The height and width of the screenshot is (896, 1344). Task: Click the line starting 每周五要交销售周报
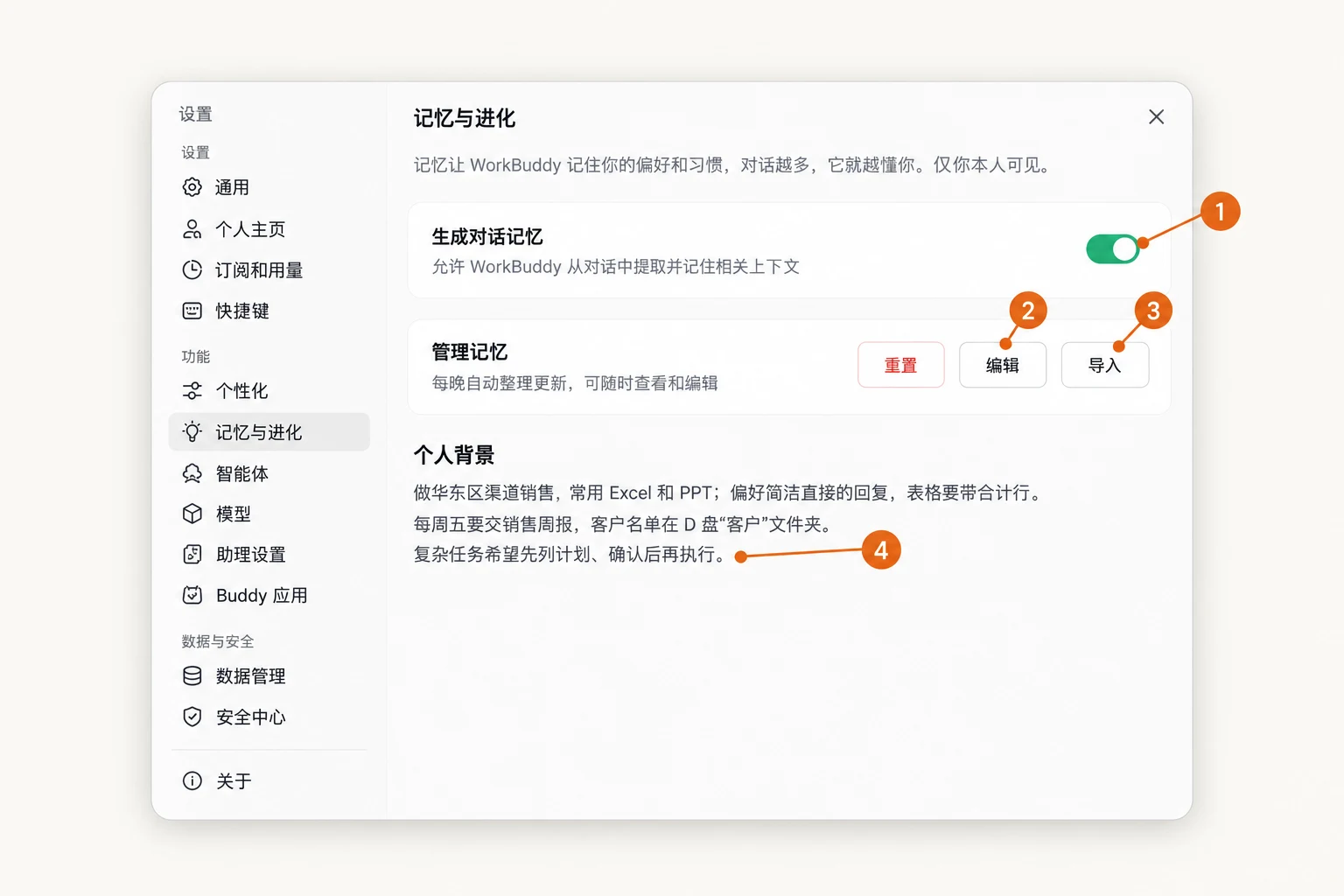(x=625, y=524)
